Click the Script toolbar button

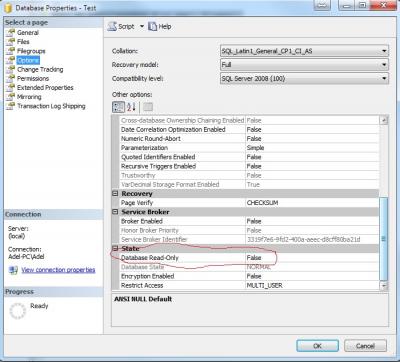tap(121, 26)
